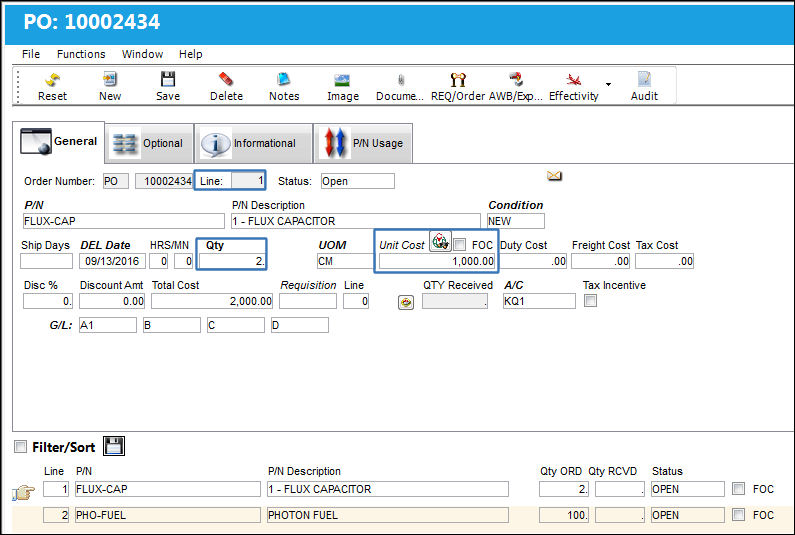Click the Qty input field
Image resolution: width=795 pixels, height=535 pixels.
pos(232,261)
